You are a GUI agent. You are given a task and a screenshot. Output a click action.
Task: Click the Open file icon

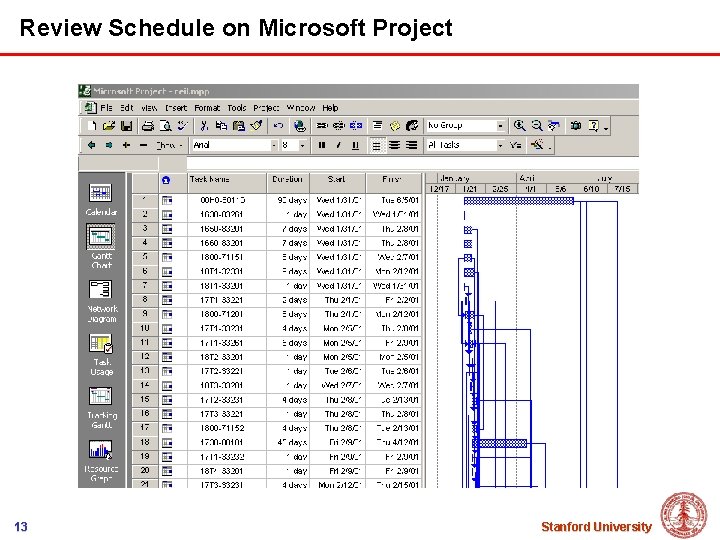coord(109,125)
